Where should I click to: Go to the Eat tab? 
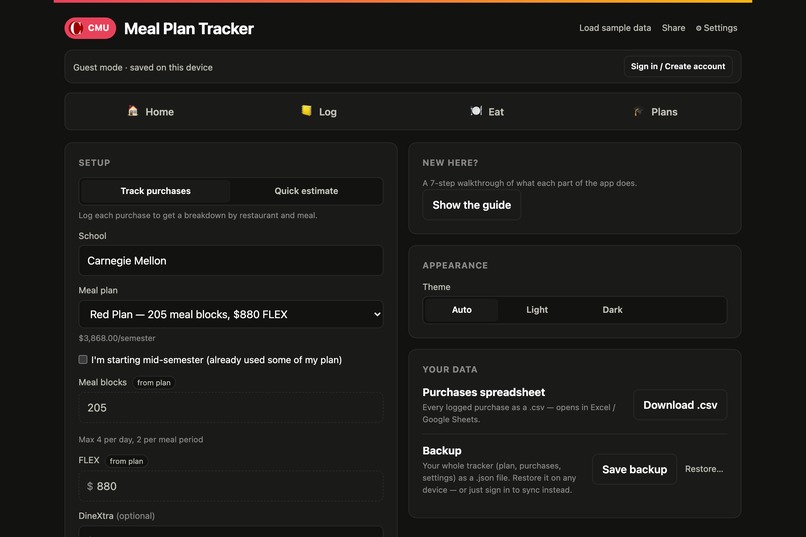coord(487,112)
